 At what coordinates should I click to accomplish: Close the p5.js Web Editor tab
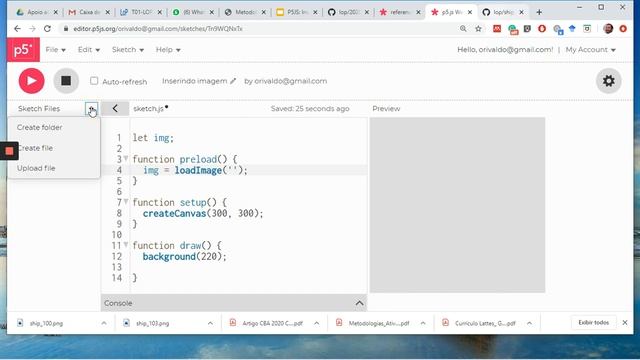point(470,12)
